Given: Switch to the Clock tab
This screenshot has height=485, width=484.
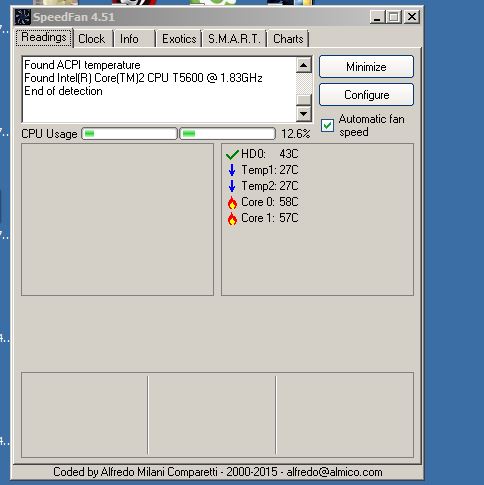Looking at the screenshot, I should tap(93, 39).
